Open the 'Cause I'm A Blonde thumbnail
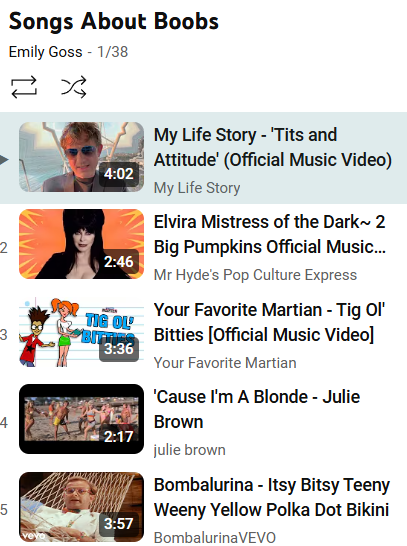 [x=81, y=419]
